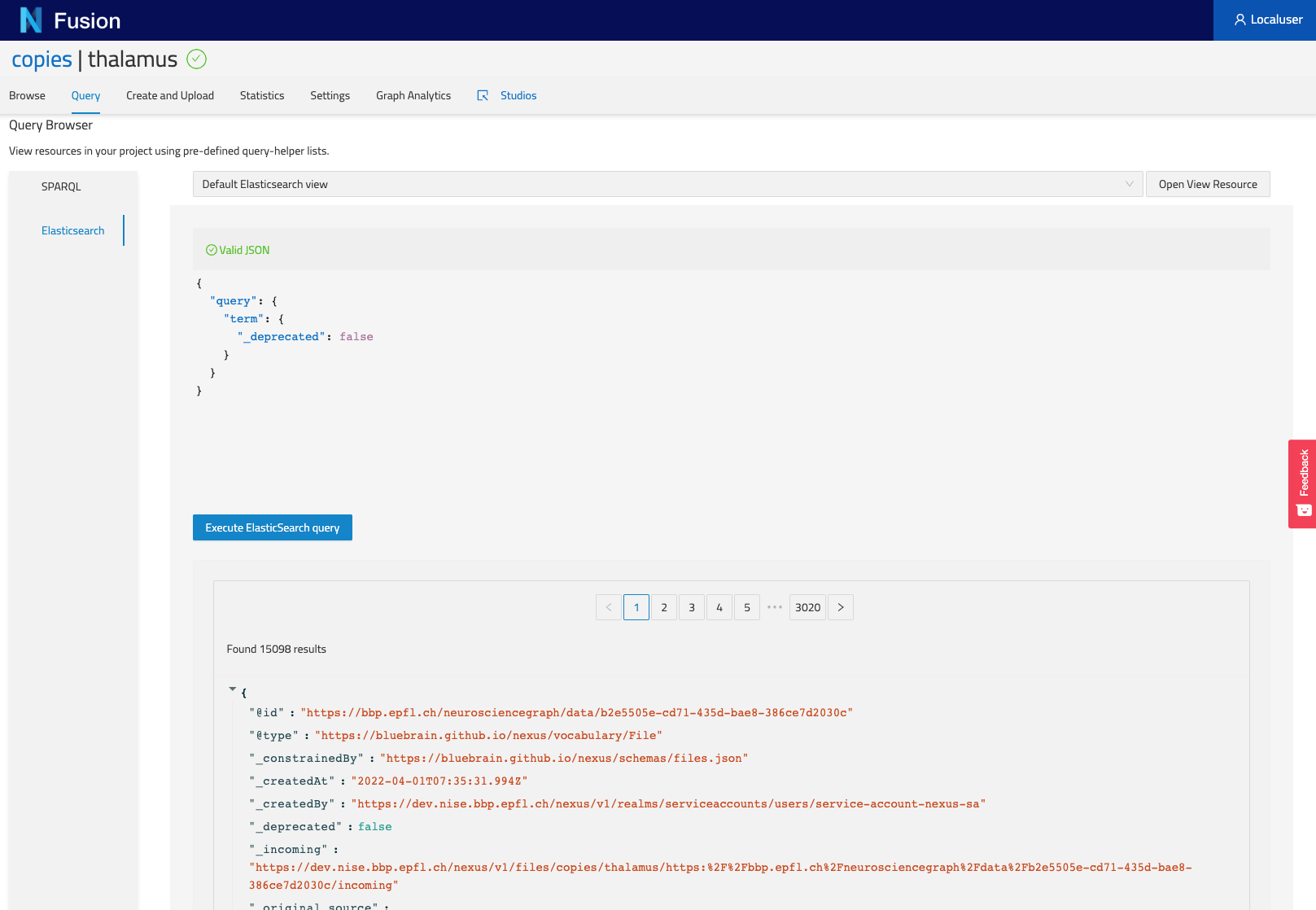Switch to Graph Analytics tab
This screenshot has width=1316, height=910.
413,95
